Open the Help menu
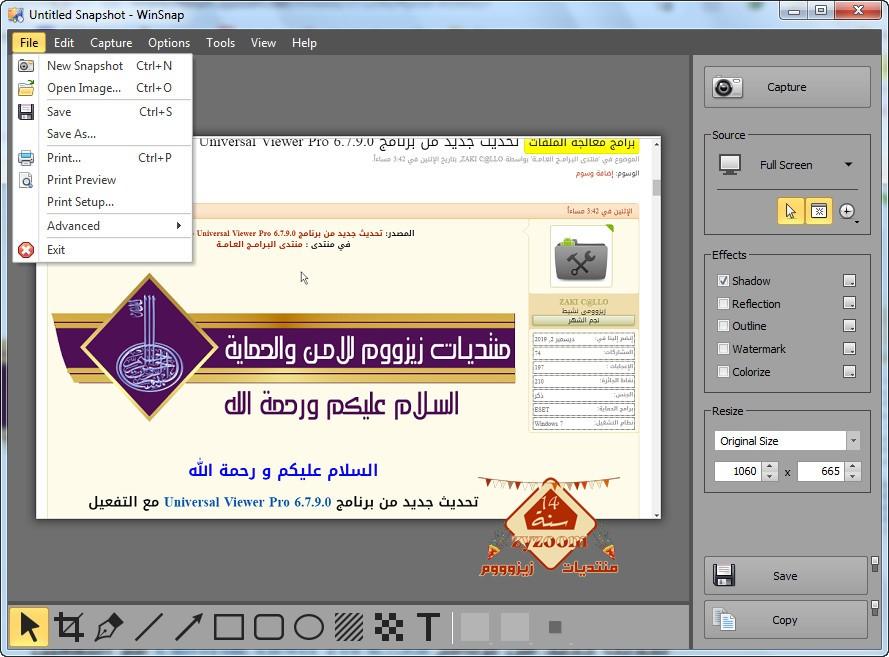Image resolution: width=889 pixels, height=657 pixels. click(304, 43)
